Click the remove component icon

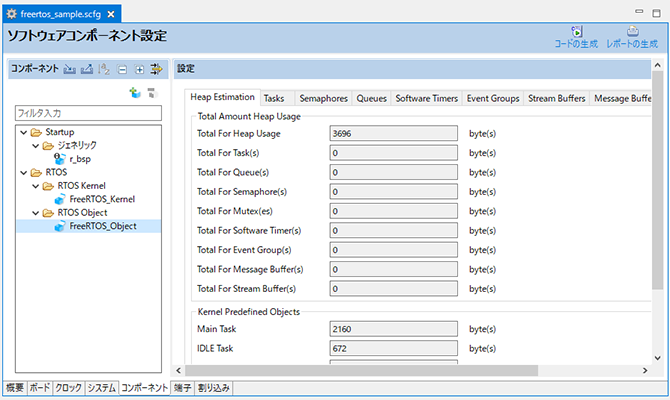(x=152, y=92)
